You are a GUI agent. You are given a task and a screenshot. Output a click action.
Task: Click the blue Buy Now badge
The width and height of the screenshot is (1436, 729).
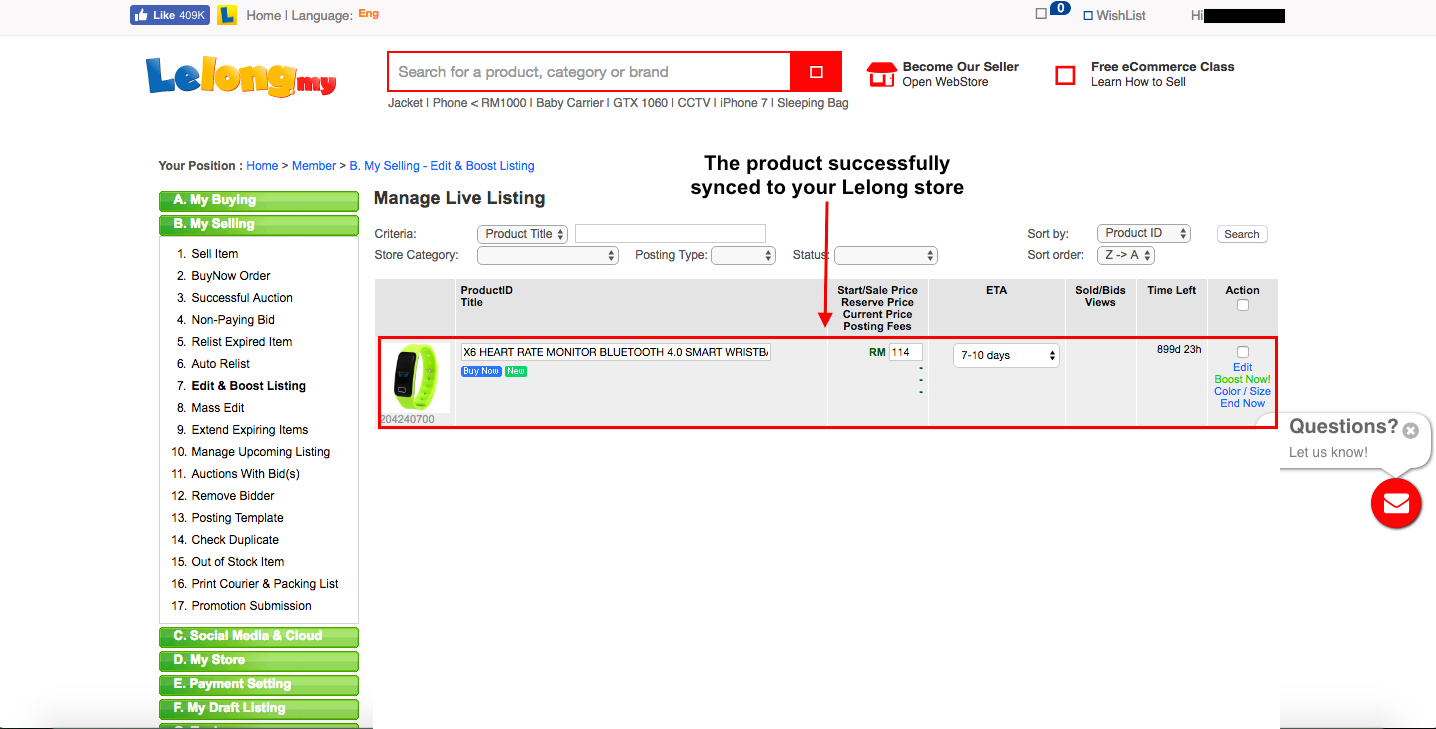click(x=481, y=371)
